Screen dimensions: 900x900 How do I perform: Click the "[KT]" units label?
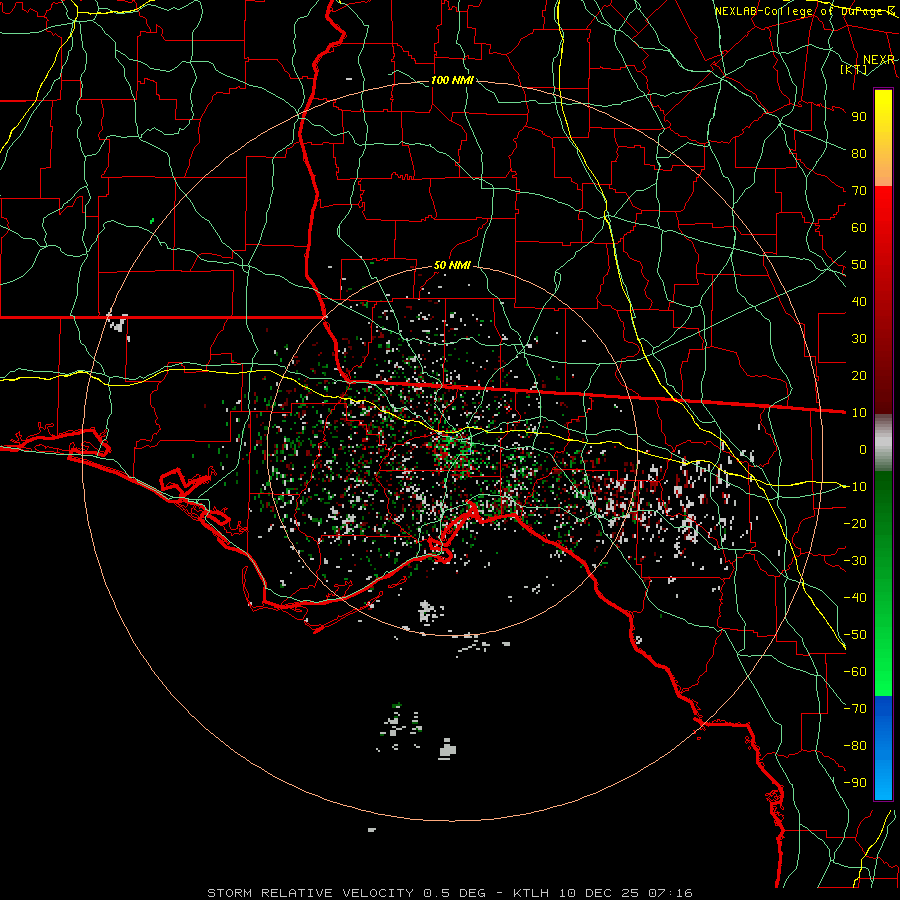coord(854,69)
